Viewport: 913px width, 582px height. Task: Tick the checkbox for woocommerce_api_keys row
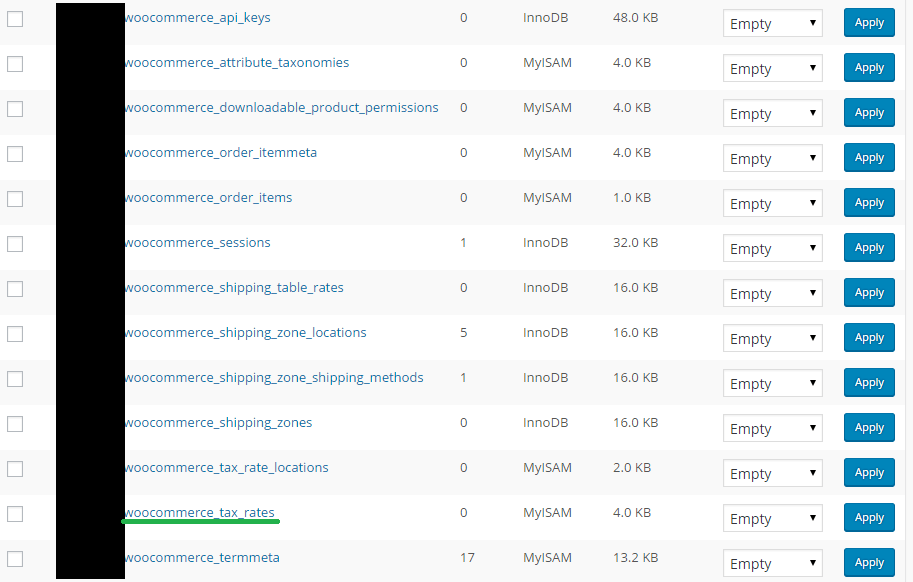pyautogui.click(x=15, y=19)
